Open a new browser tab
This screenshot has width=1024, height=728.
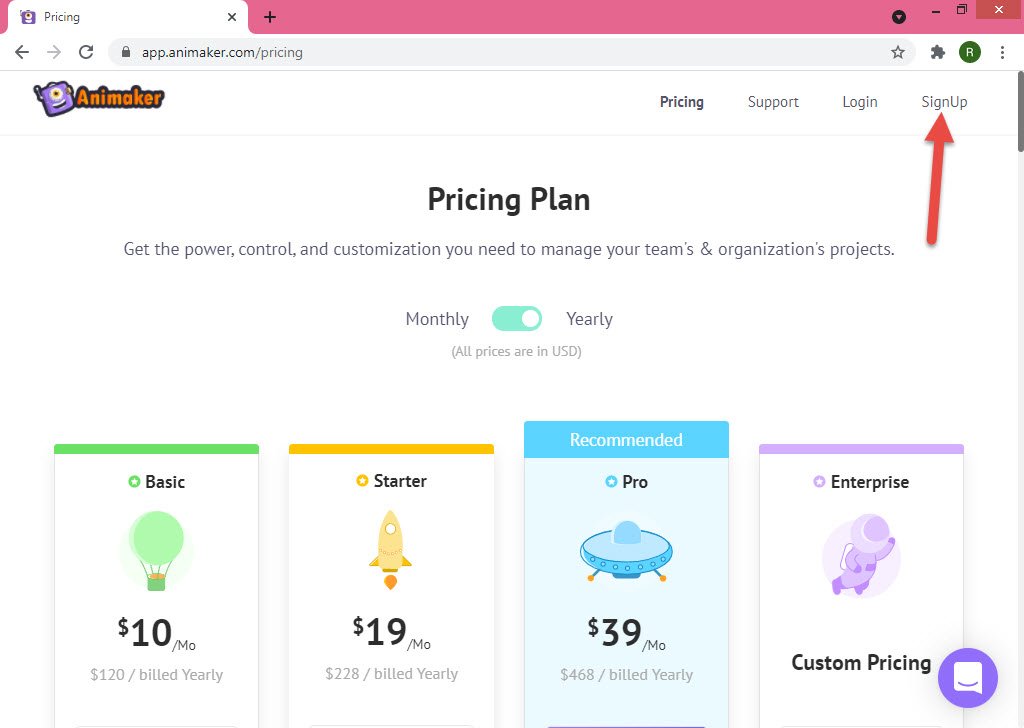(x=270, y=17)
